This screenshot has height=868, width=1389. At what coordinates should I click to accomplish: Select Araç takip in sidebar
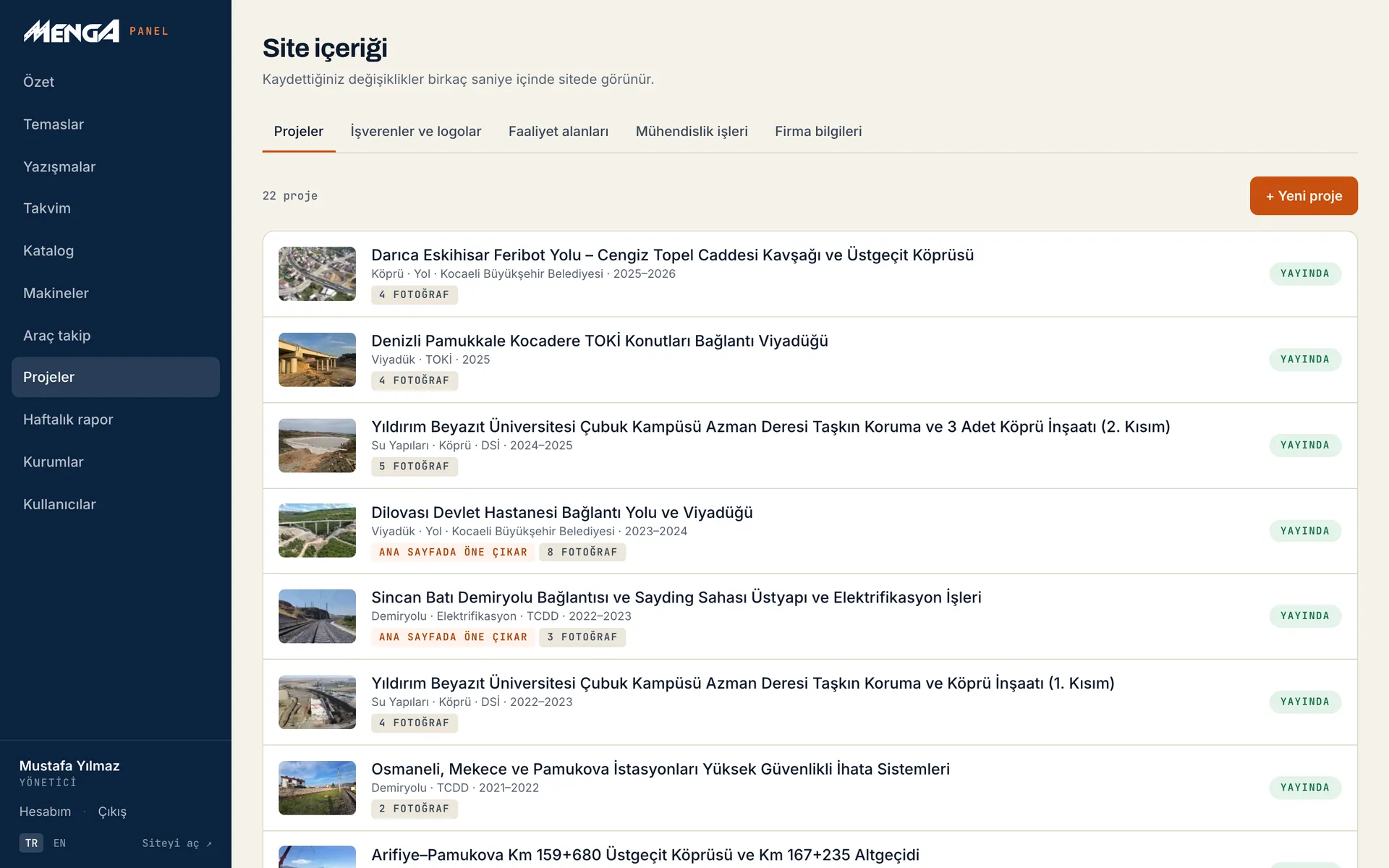click(x=116, y=336)
